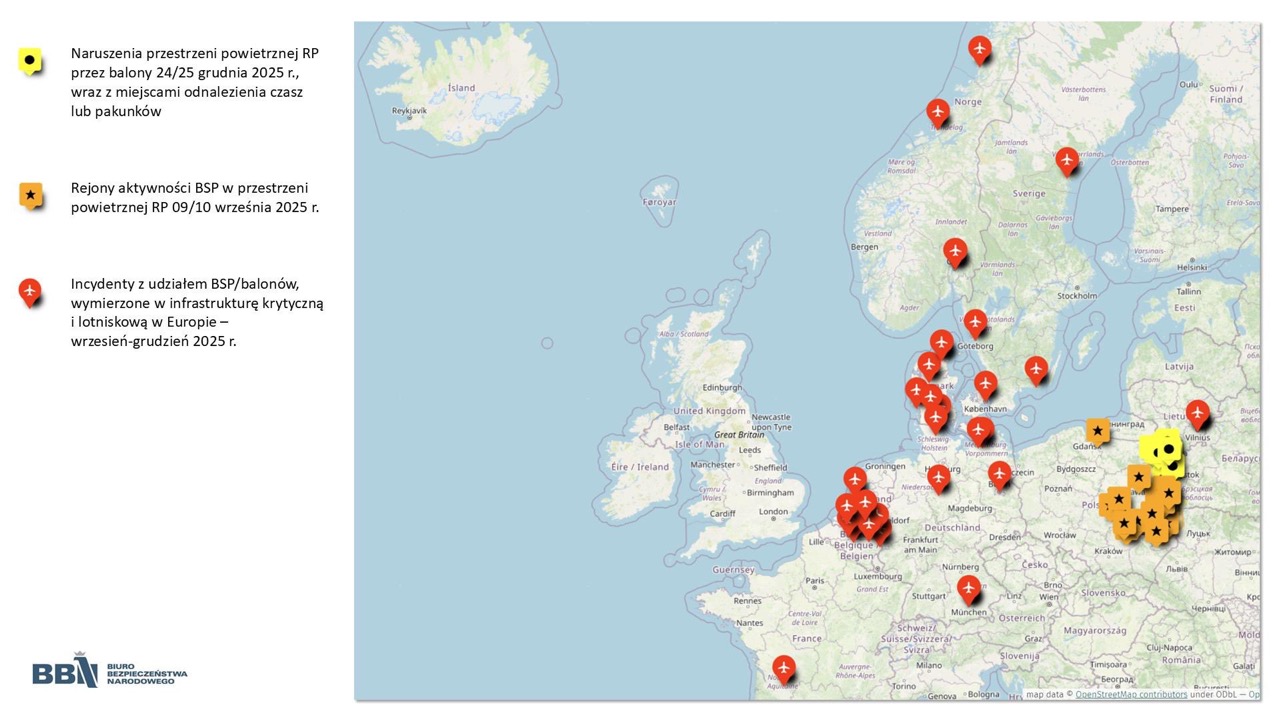Click the orange star legend icon
1280x720 pixels.
pyautogui.click(x=31, y=195)
